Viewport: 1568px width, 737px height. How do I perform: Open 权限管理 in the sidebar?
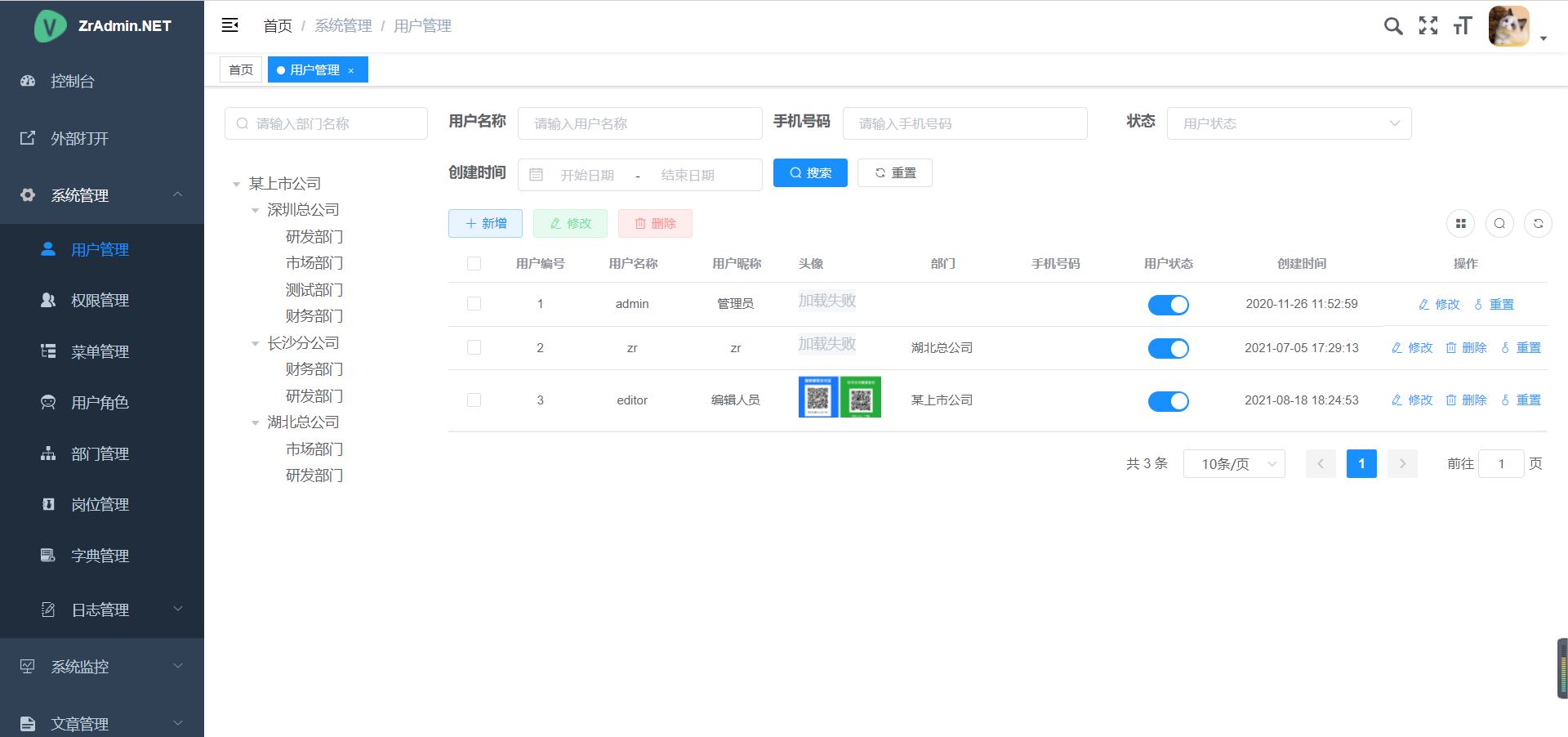click(100, 301)
